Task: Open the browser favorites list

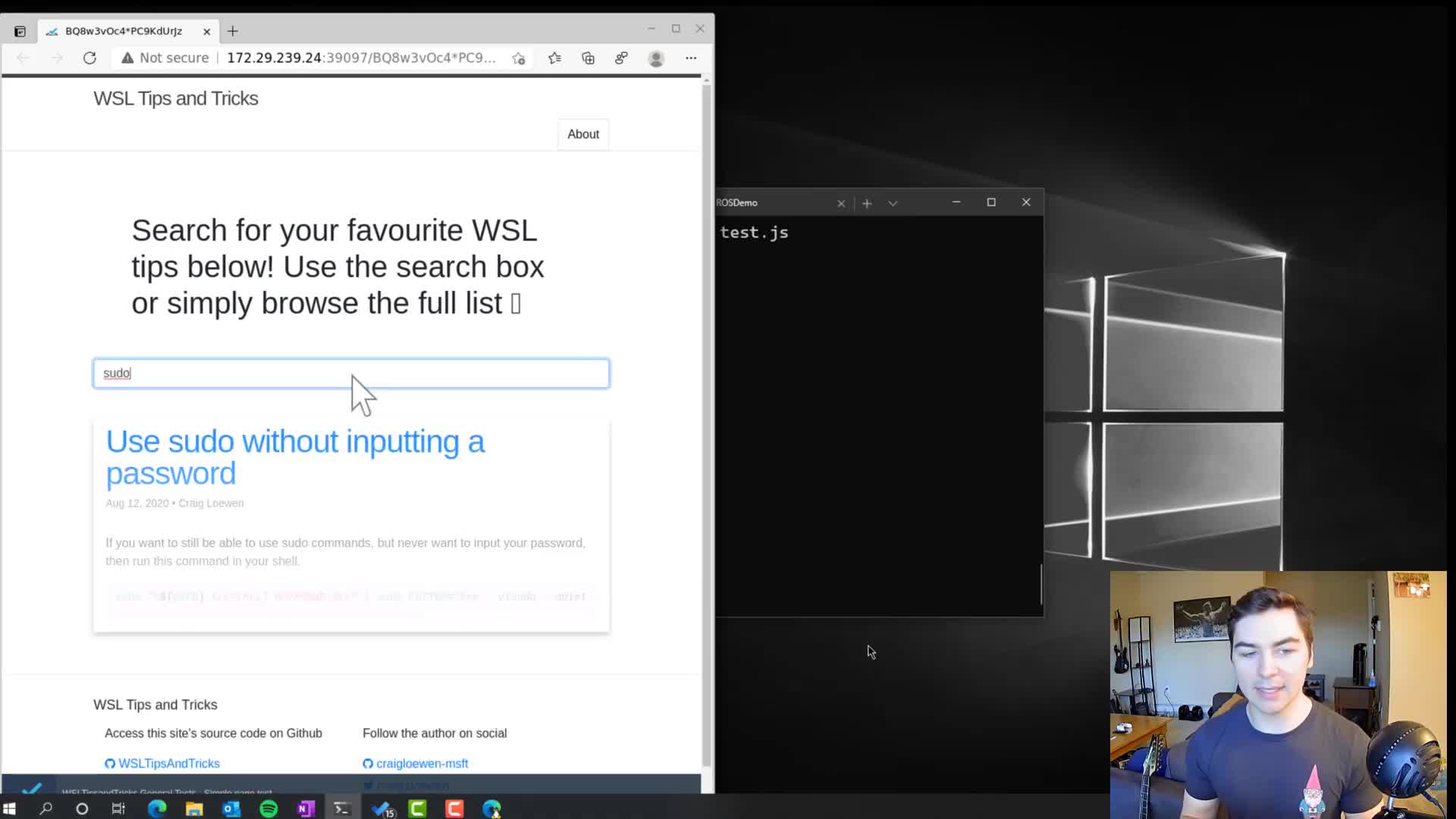Action: point(554,58)
